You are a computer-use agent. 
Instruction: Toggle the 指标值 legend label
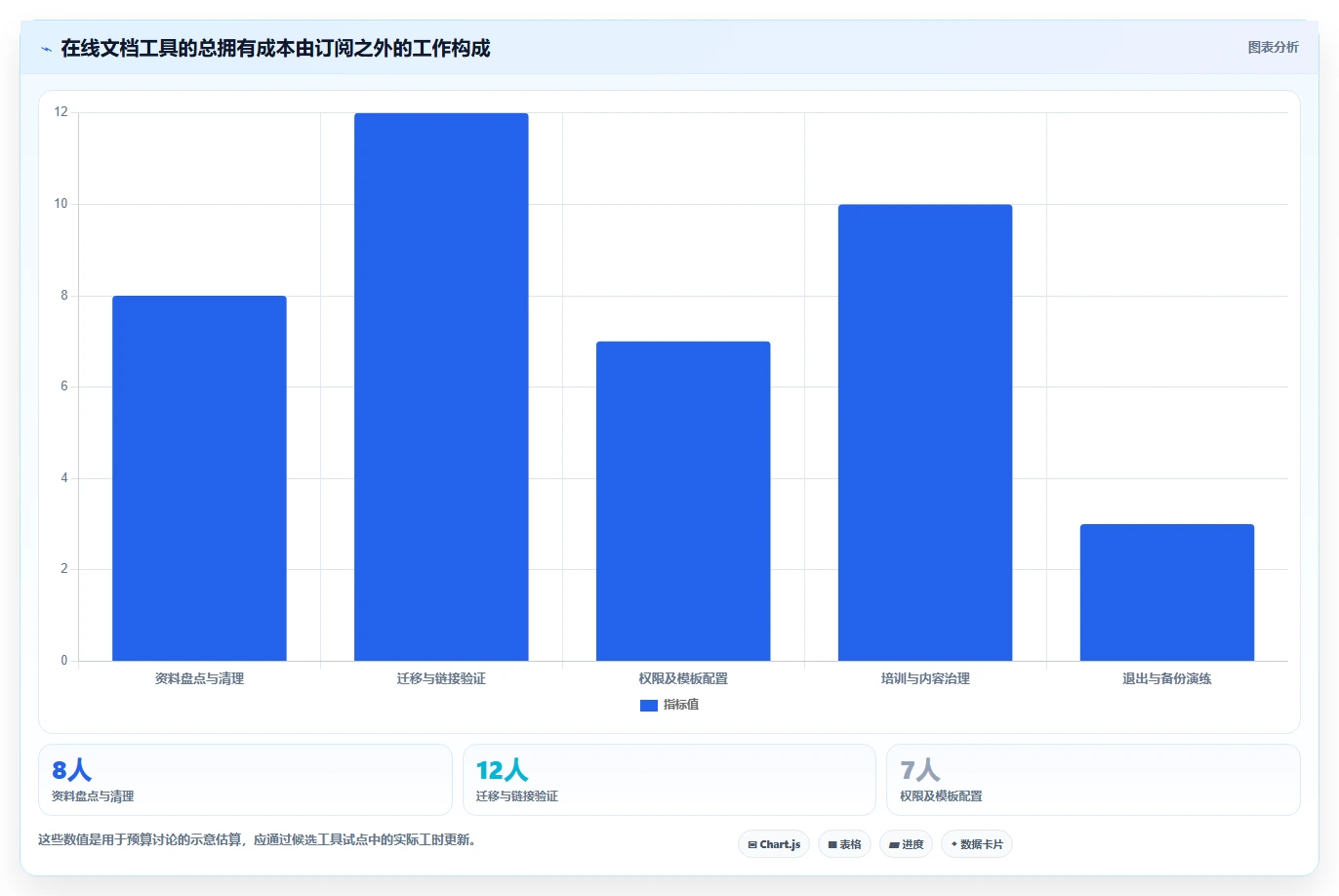click(x=681, y=705)
